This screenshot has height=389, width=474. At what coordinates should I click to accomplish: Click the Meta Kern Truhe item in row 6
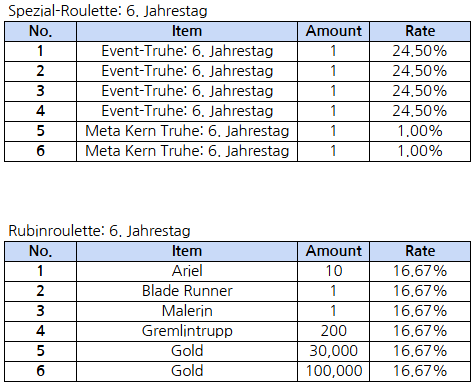(187, 151)
